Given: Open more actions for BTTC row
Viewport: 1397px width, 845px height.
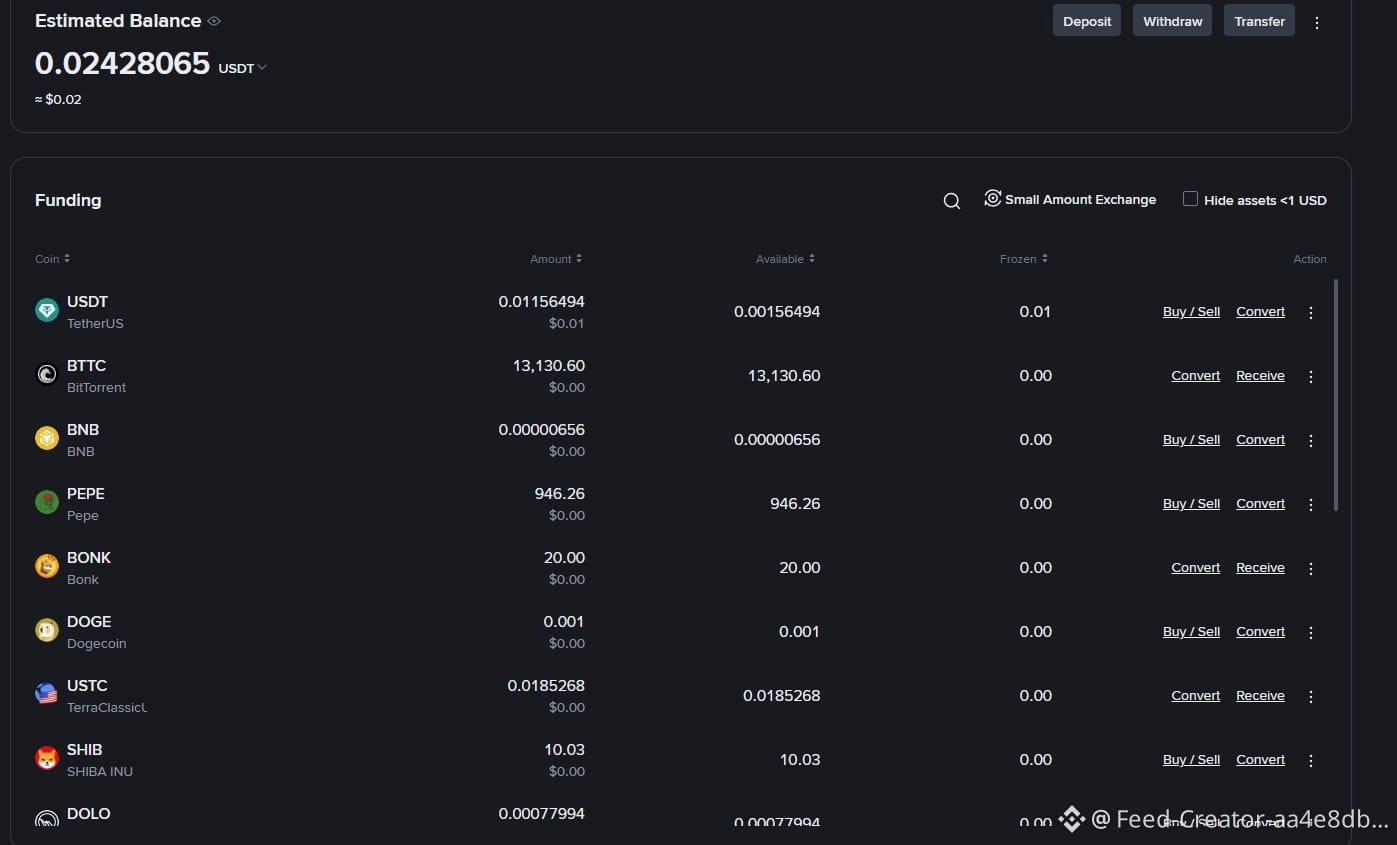Looking at the screenshot, I should (1311, 377).
